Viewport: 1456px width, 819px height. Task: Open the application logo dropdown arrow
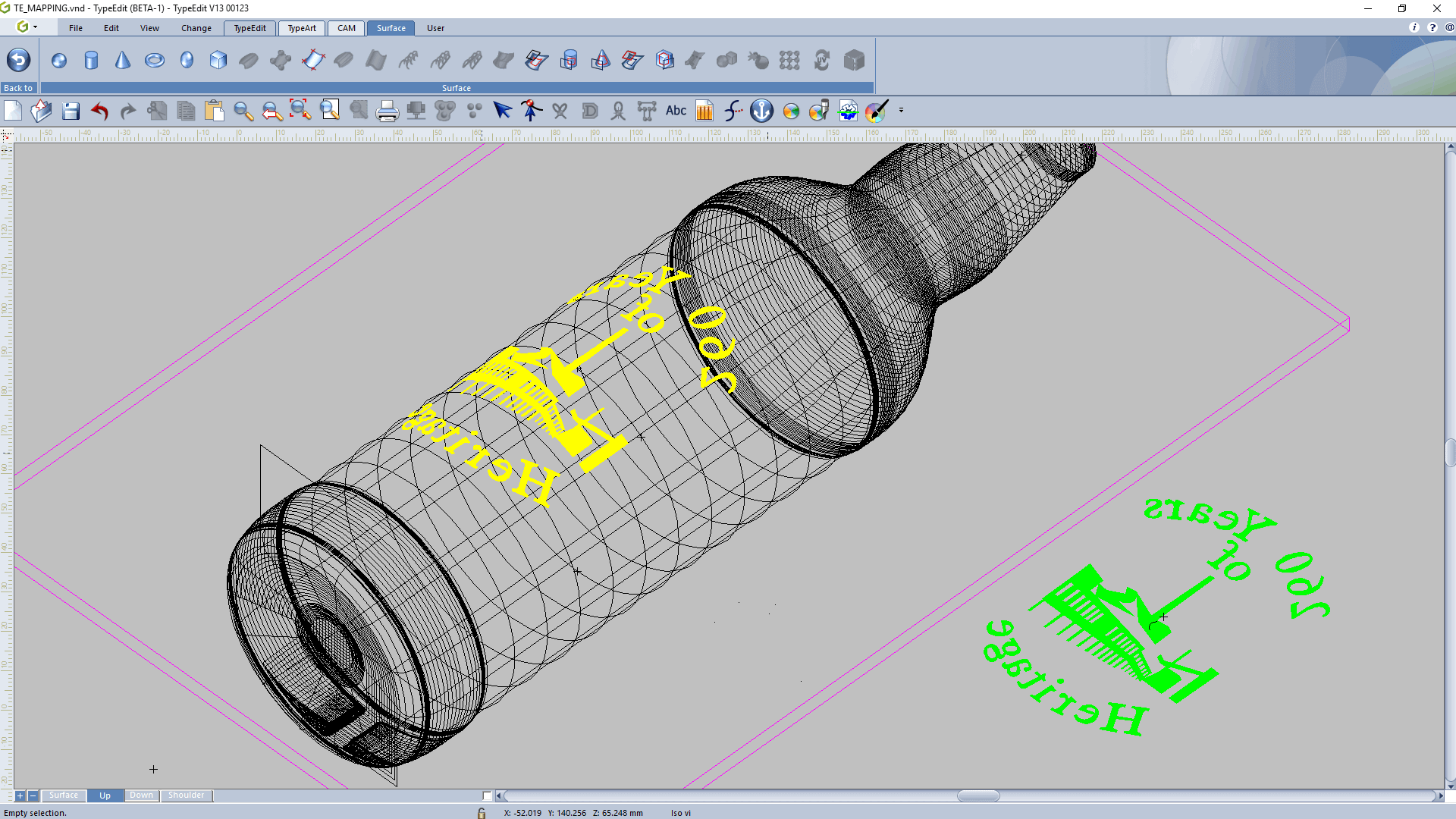click(35, 27)
